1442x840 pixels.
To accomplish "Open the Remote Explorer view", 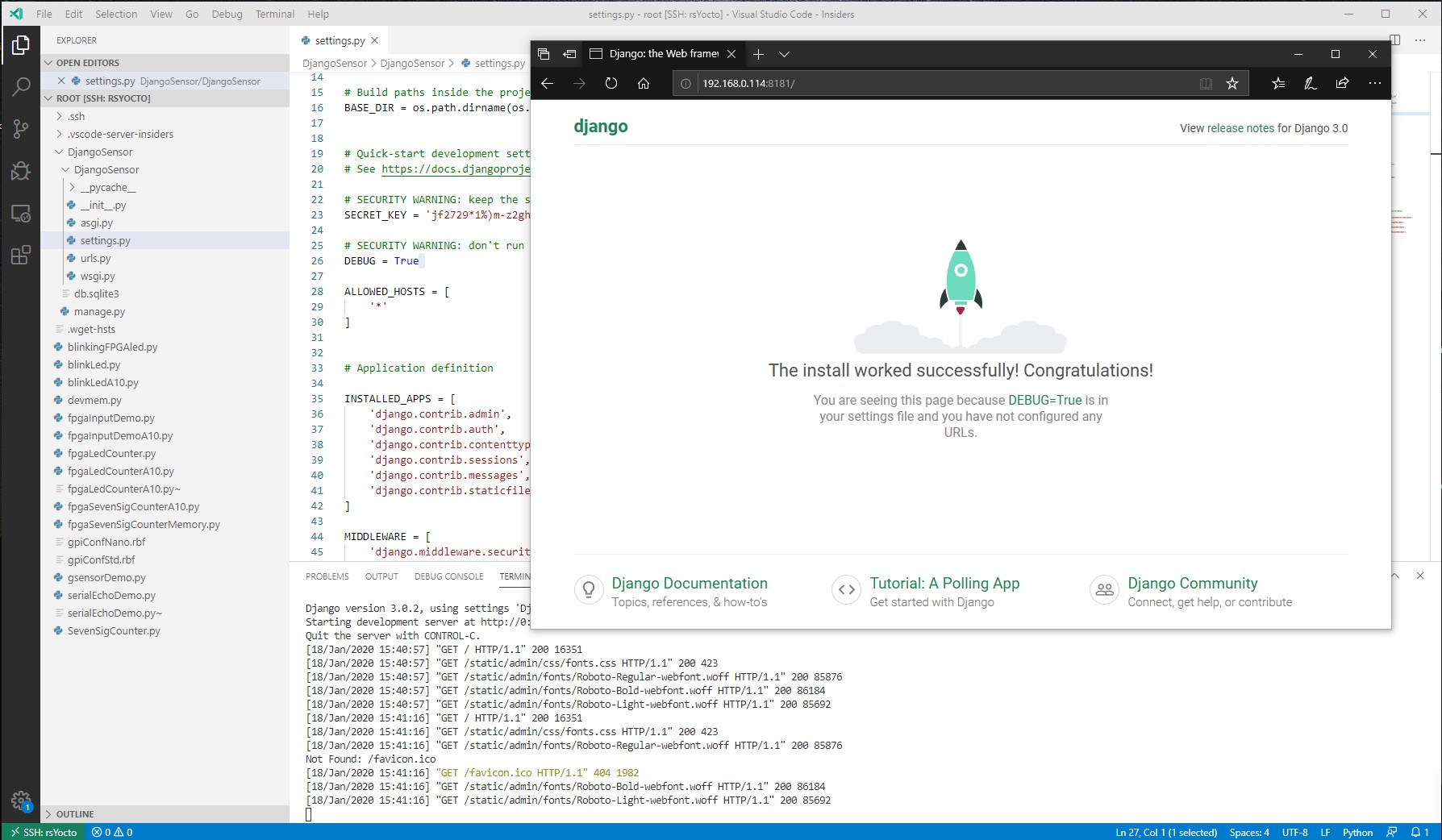I will tap(21, 214).
